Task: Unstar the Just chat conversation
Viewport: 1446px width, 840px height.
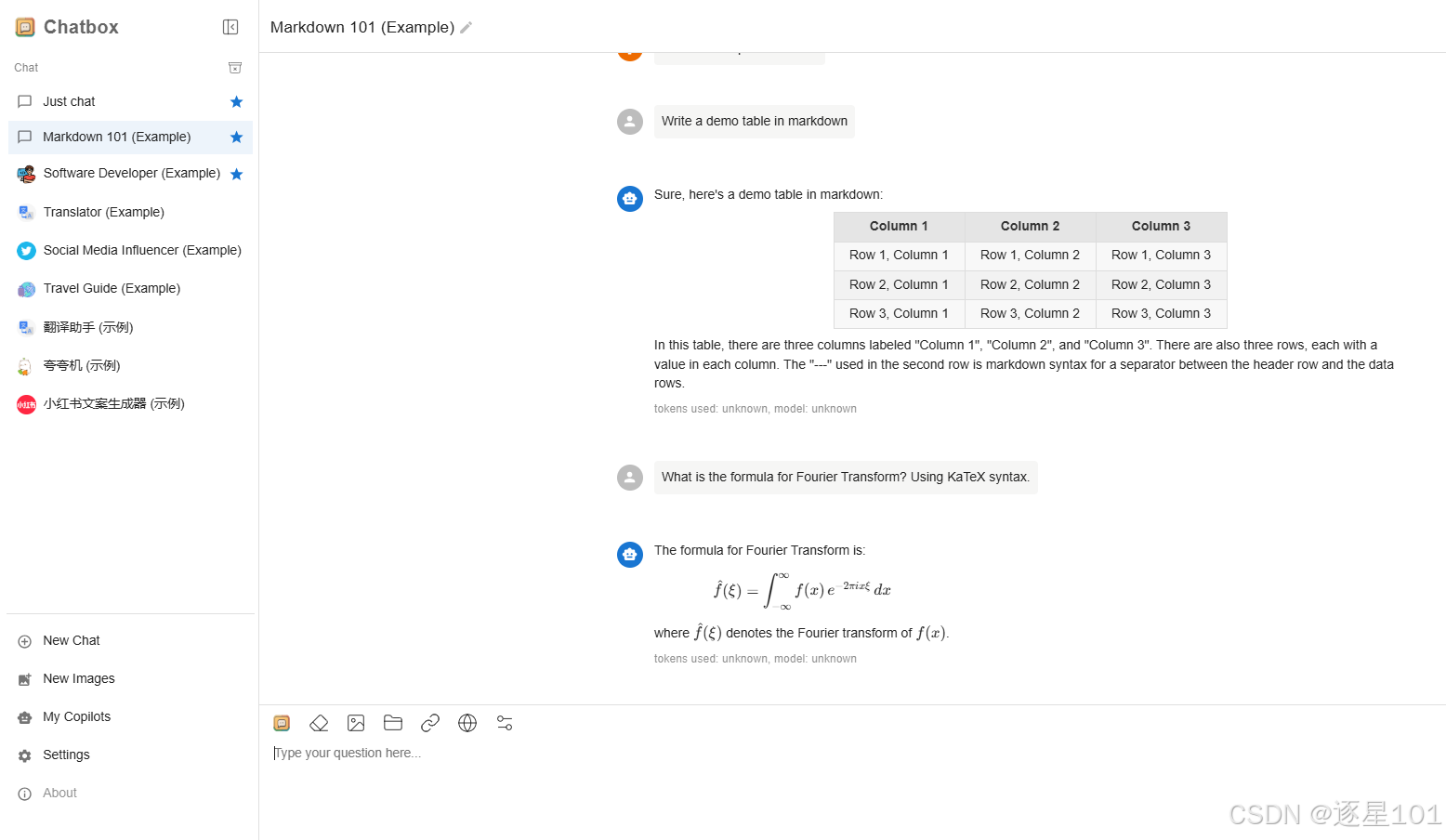Action: (x=236, y=101)
